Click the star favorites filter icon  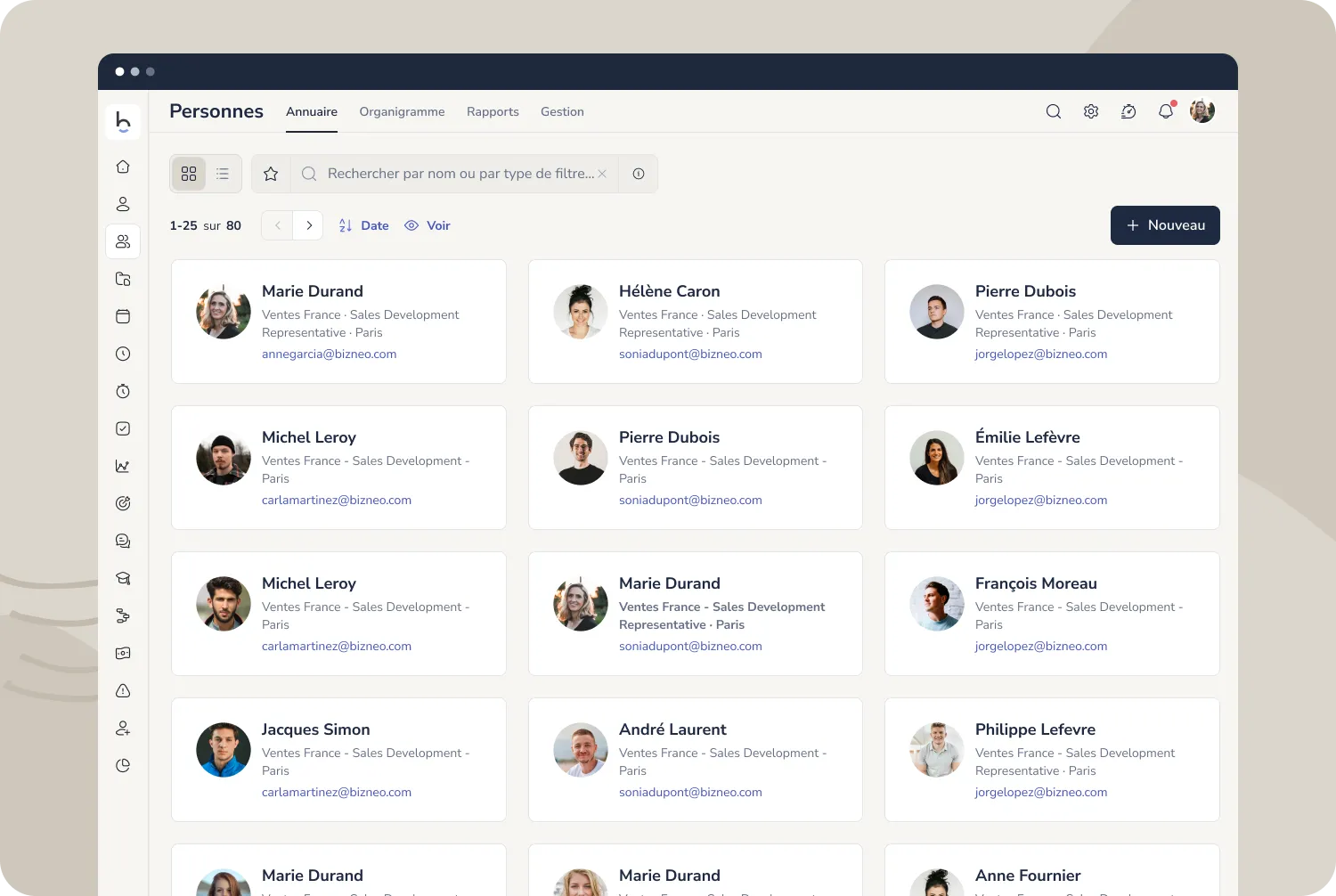(x=271, y=174)
